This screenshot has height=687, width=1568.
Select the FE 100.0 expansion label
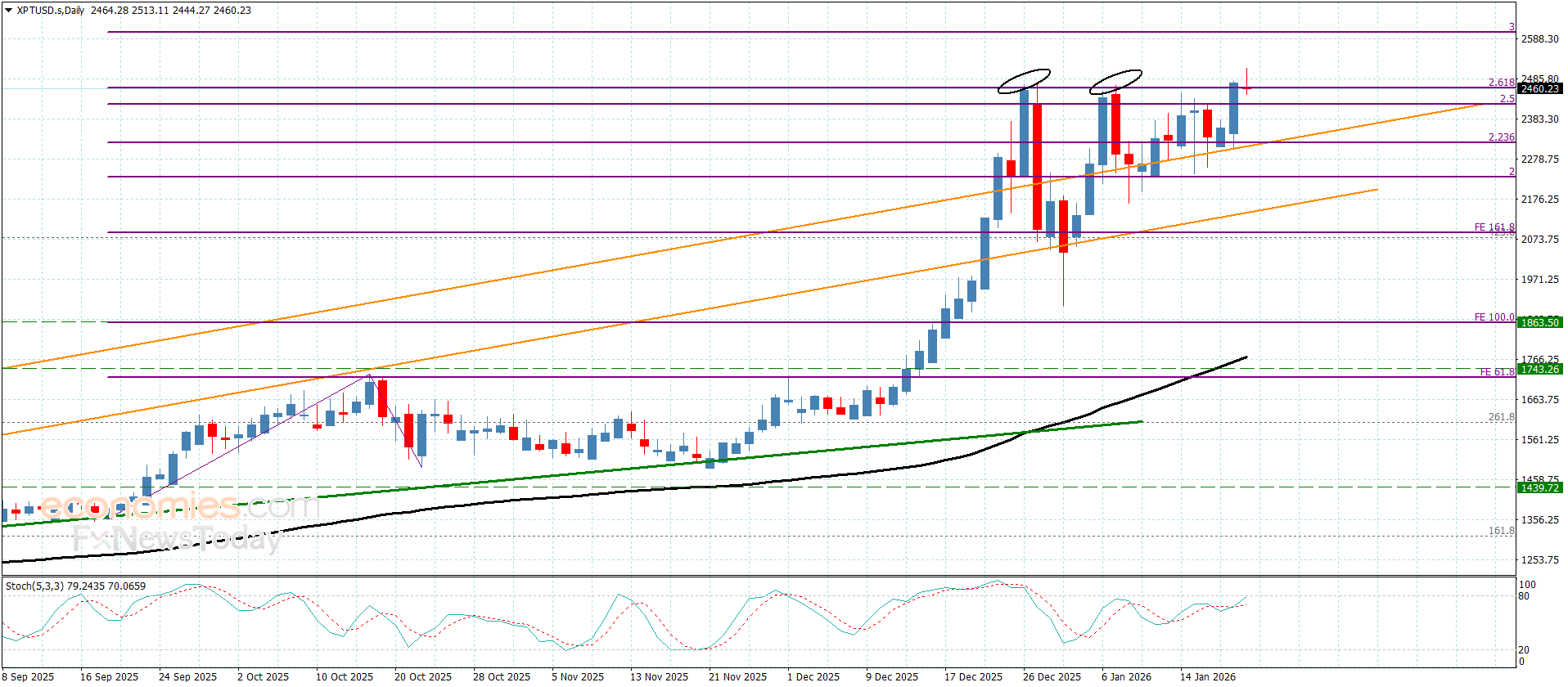coord(1494,317)
